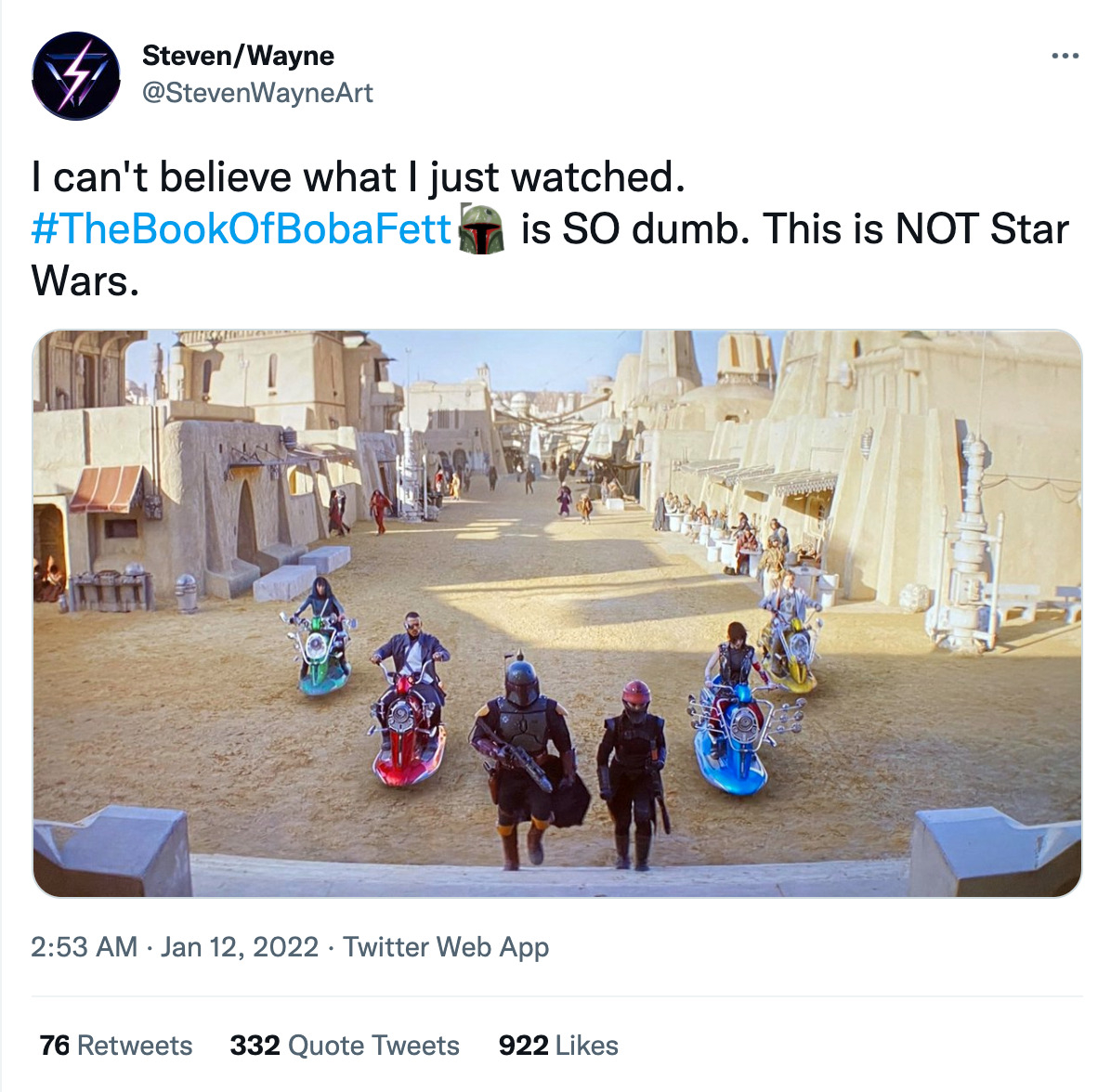Viewport: 1111px width, 1092px height.
Task: Click the 2:53 AM timestamp
Action: (x=84, y=946)
